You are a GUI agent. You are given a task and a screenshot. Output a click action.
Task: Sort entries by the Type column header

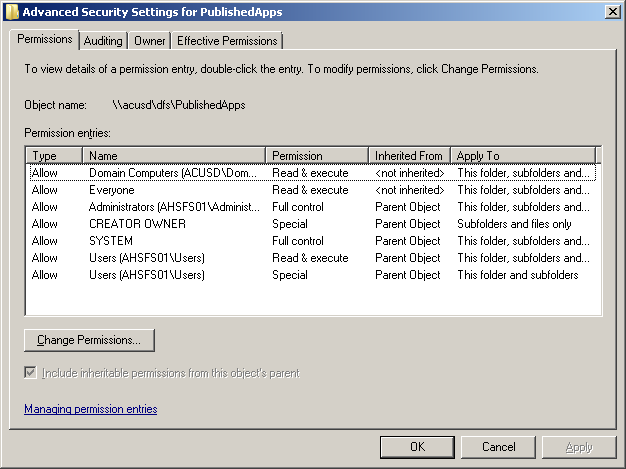coord(54,156)
